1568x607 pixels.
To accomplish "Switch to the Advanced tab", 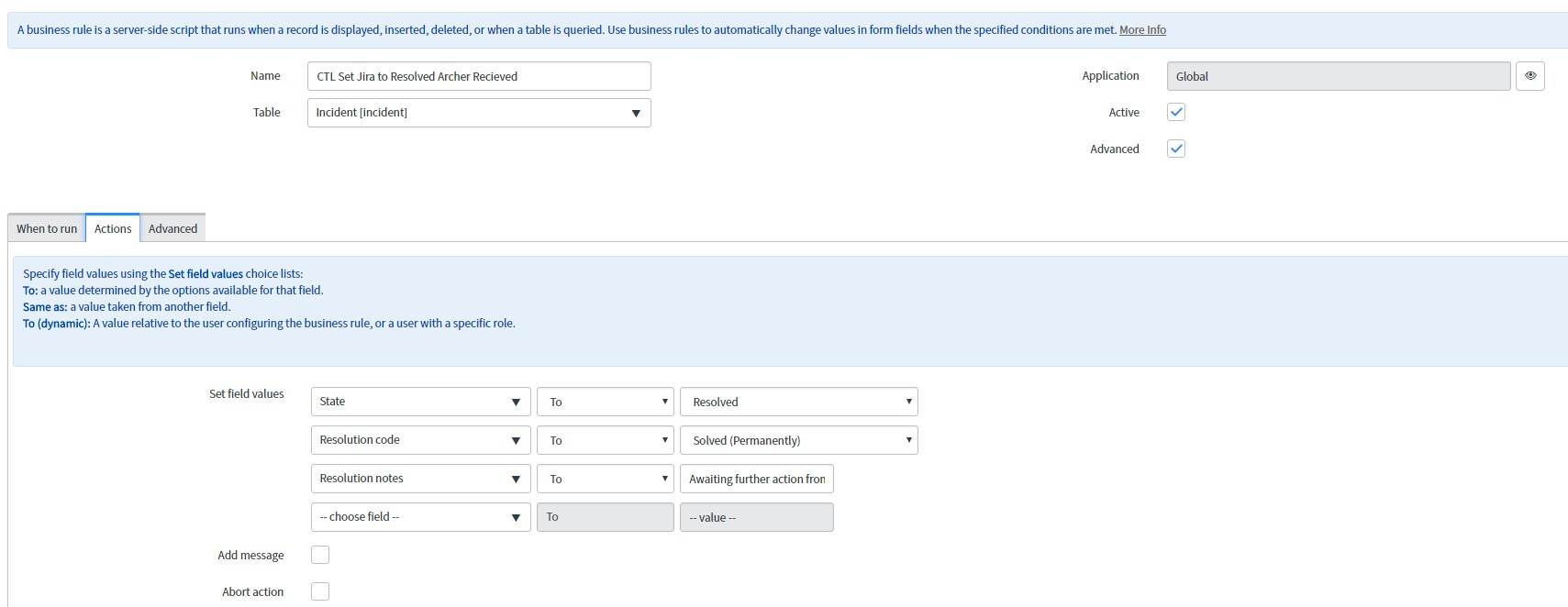I will pos(172,228).
